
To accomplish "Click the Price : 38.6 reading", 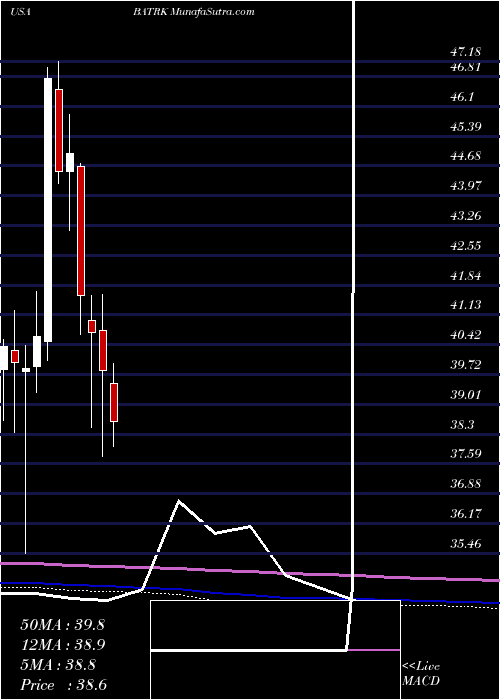I will click(x=63, y=685).
